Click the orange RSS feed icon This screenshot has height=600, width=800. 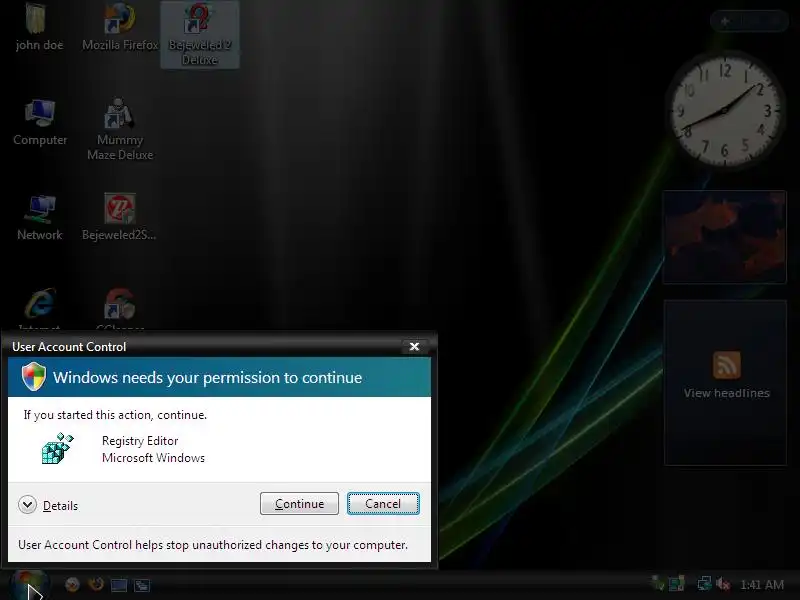[727, 364]
